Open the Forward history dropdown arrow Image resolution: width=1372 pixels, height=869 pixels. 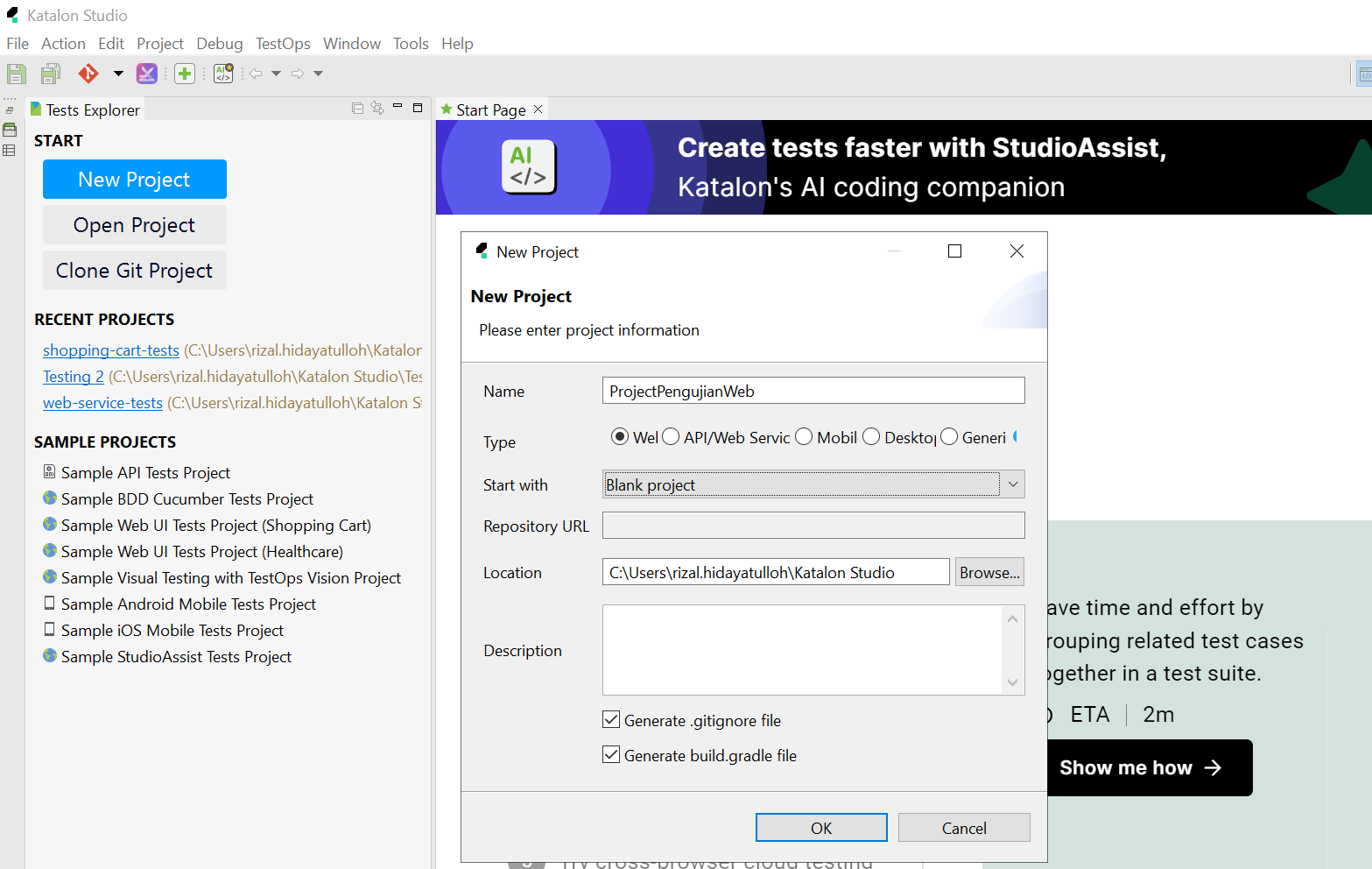pos(318,74)
